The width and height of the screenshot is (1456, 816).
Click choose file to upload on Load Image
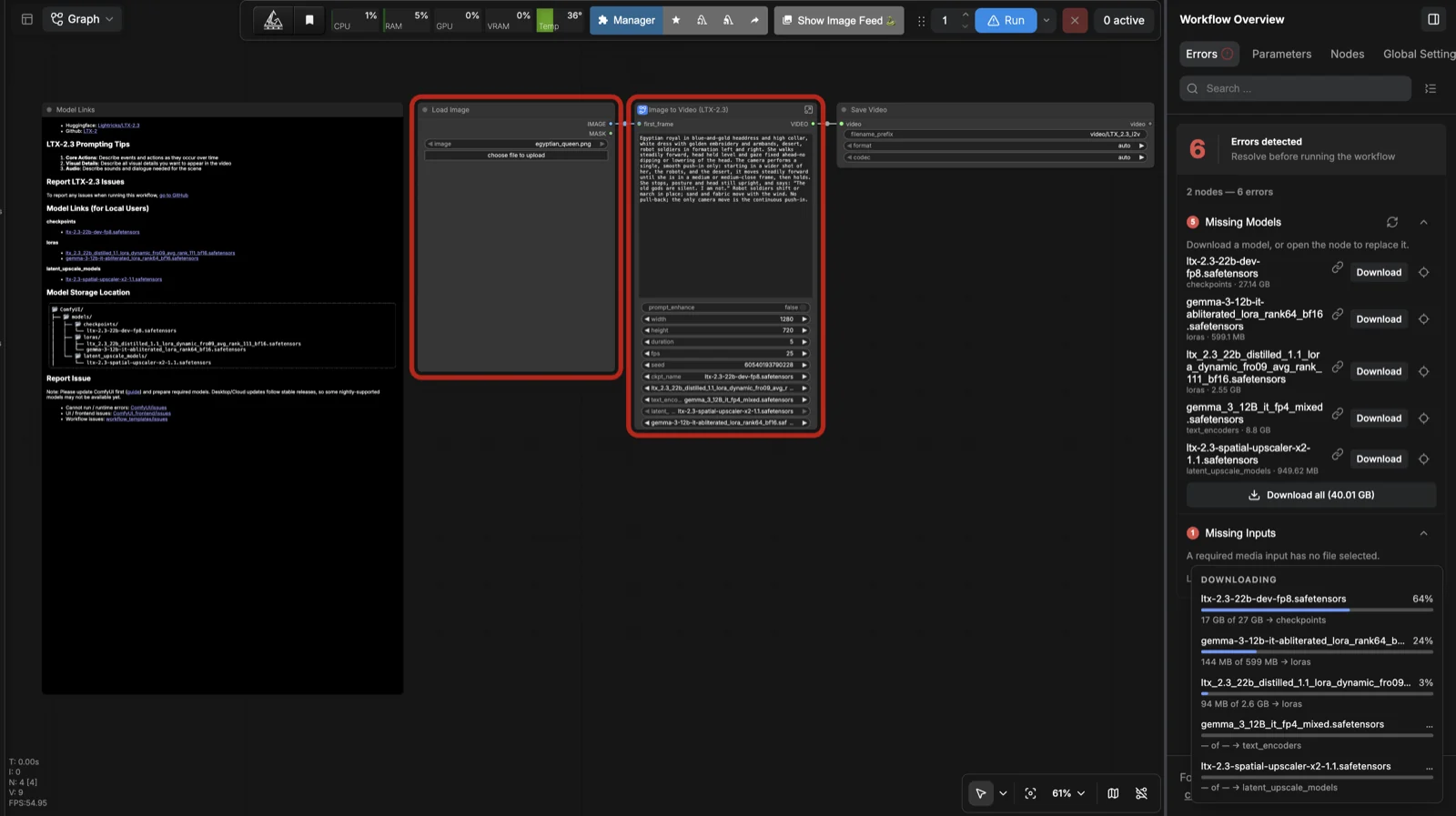(x=516, y=156)
